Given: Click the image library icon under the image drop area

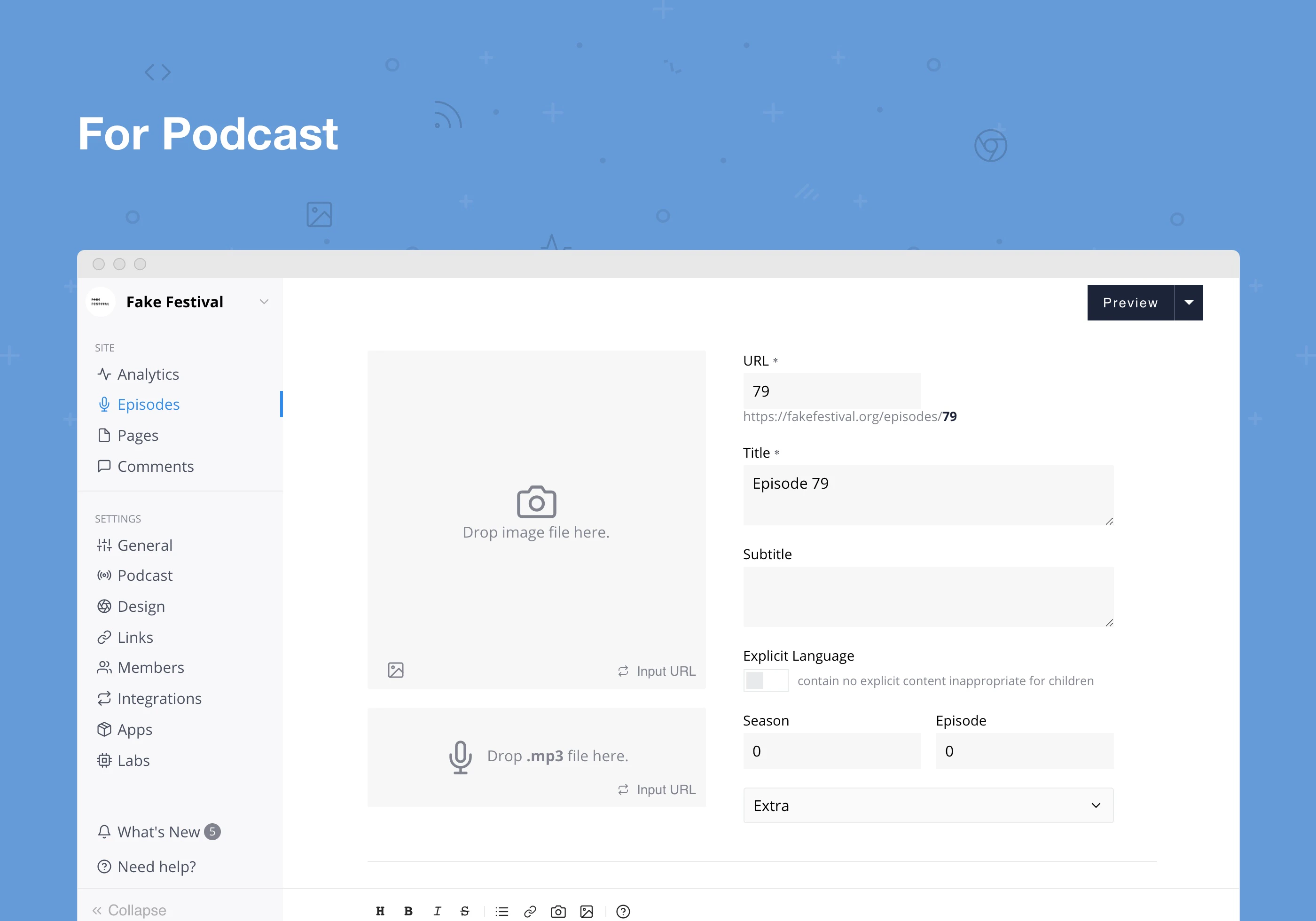Looking at the screenshot, I should [x=395, y=670].
